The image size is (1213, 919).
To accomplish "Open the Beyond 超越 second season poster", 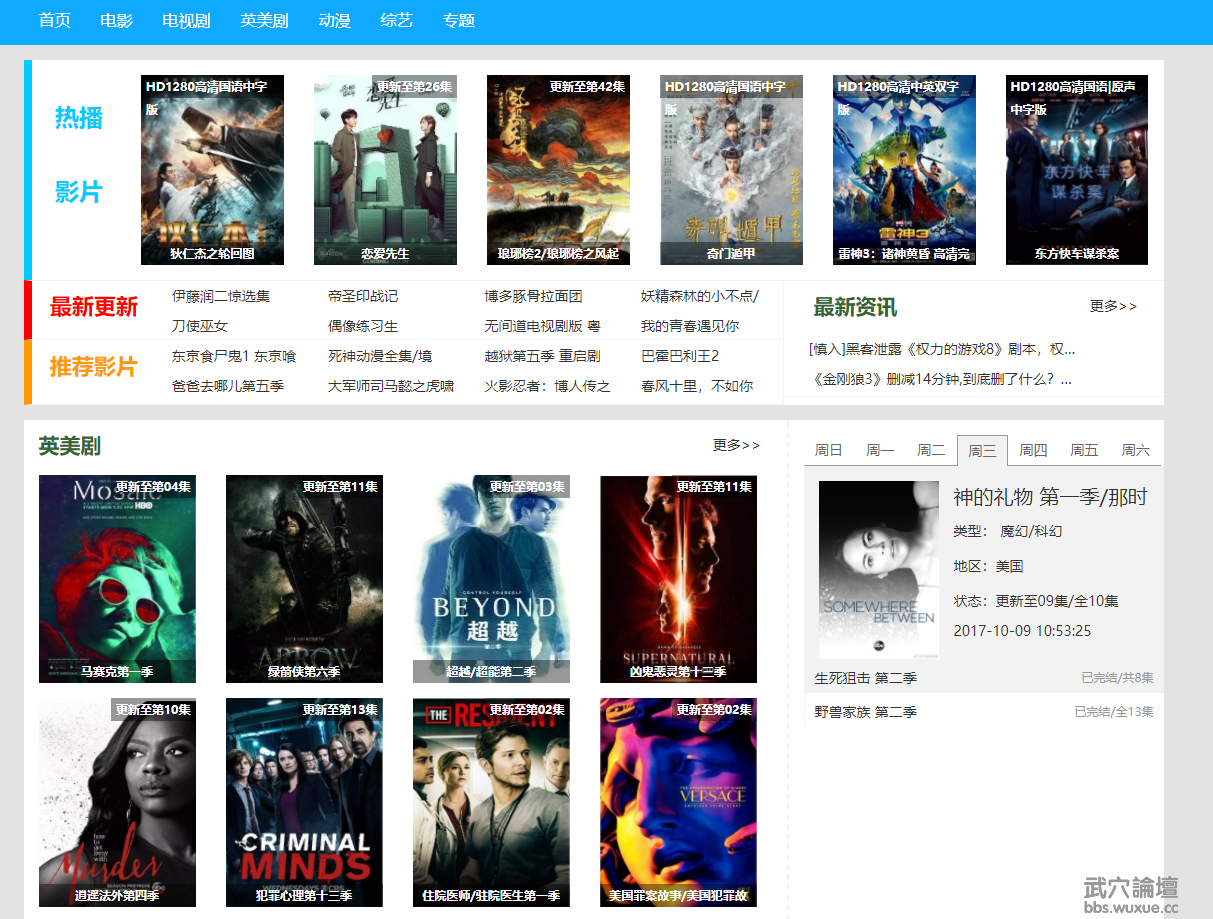I will [x=491, y=579].
